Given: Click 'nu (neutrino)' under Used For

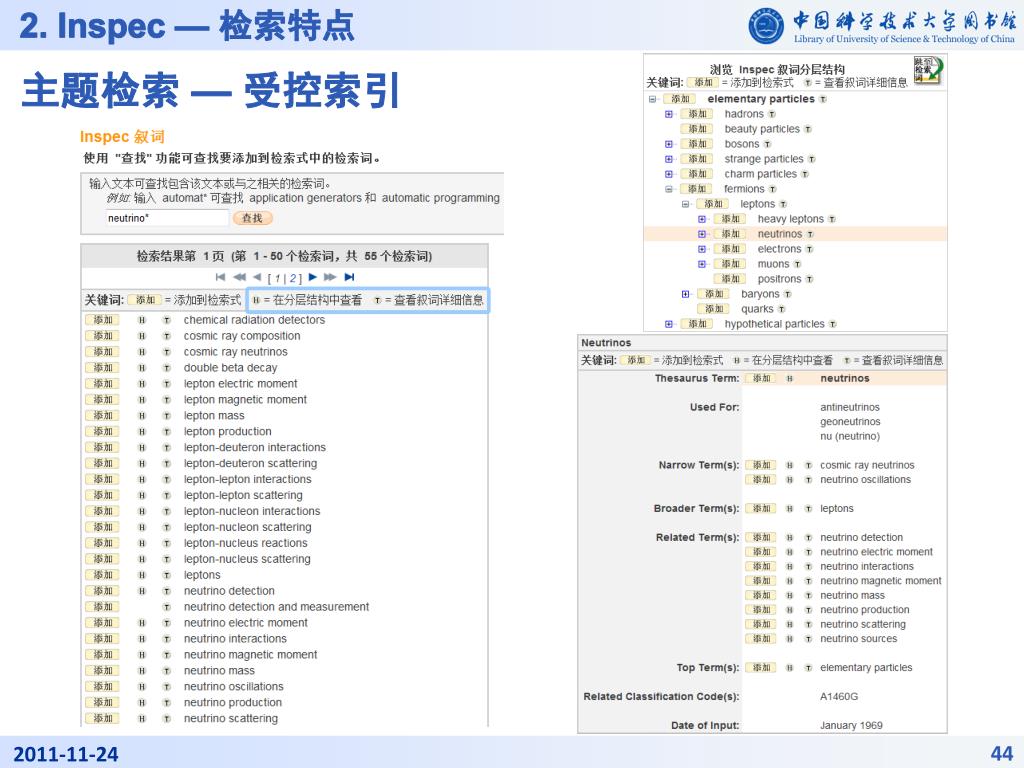Looking at the screenshot, I should pyautogui.click(x=850, y=436).
